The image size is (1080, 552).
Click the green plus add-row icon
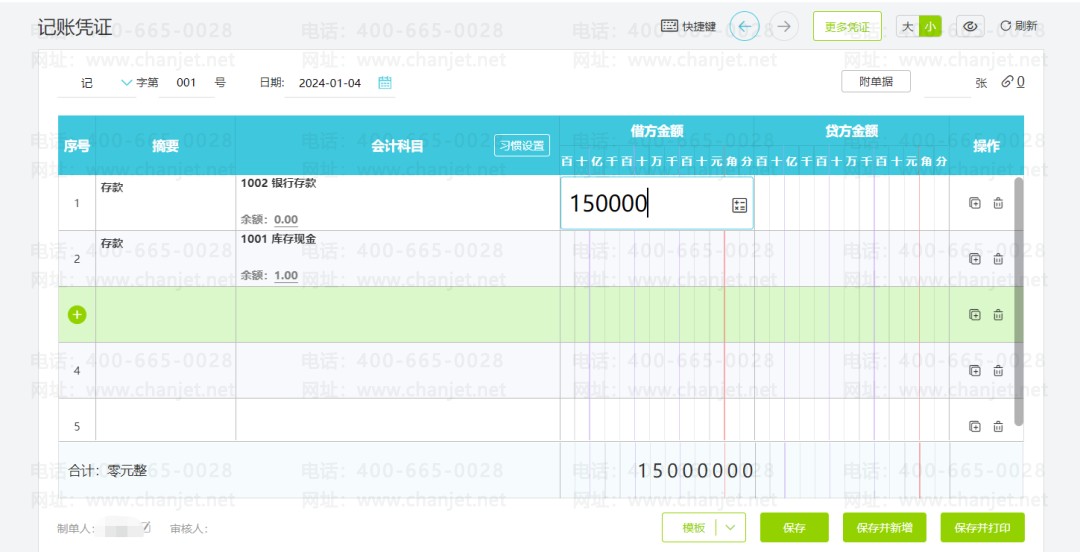(77, 315)
